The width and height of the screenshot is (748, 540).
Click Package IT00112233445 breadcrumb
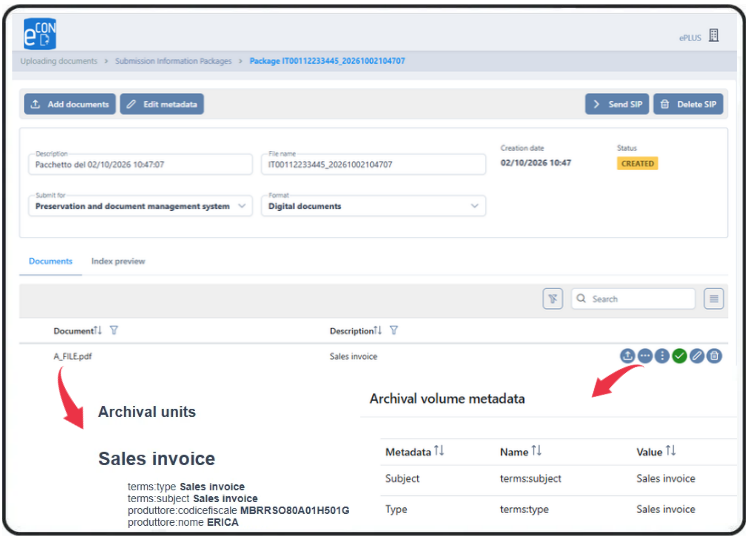pyautogui.click(x=327, y=61)
